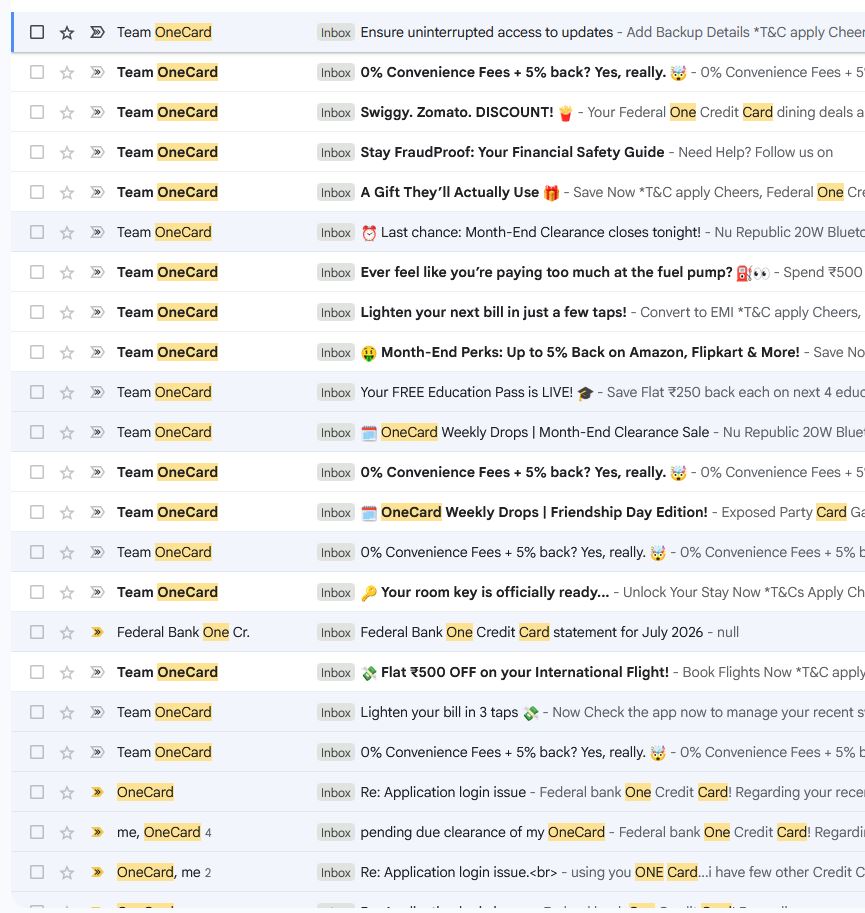Open 'Re: Application login issue.<br>' conversation
Screen dimensions: 865x913
[459, 872]
